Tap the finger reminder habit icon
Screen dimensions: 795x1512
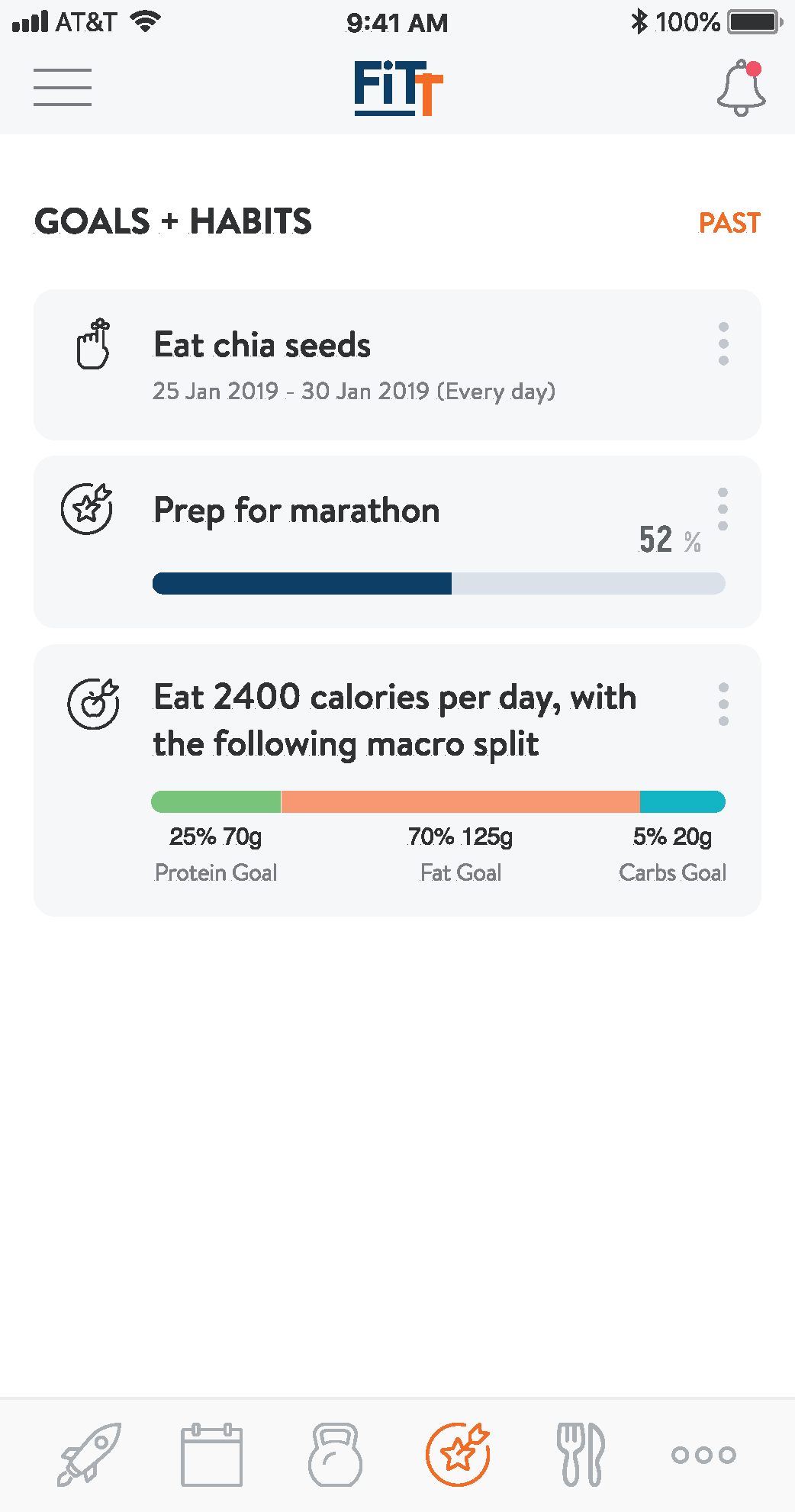(93, 344)
